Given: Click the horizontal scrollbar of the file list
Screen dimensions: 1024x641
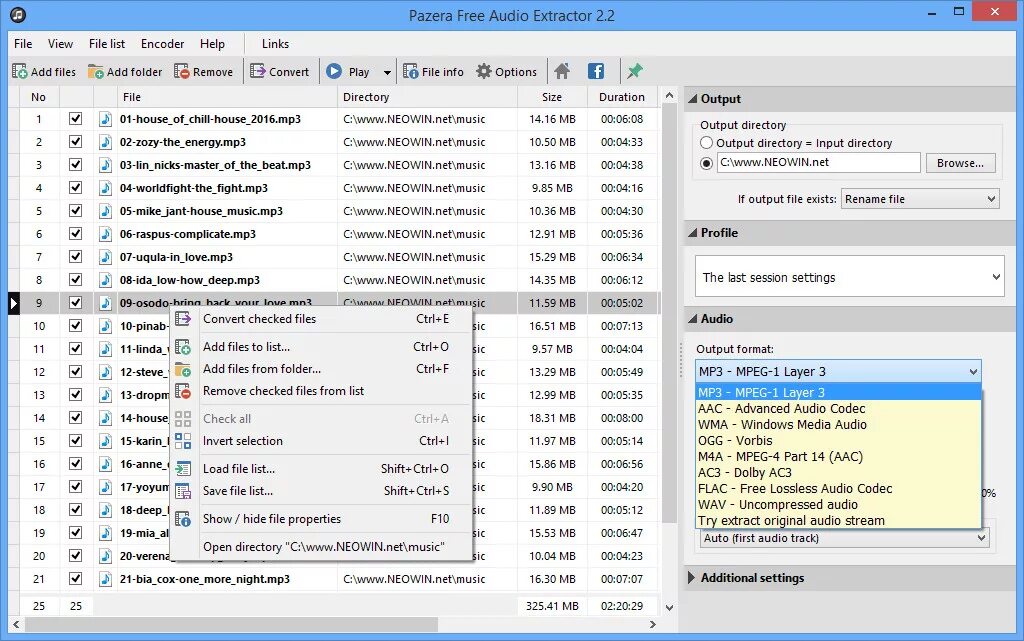Looking at the screenshot, I should (x=231, y=625).
